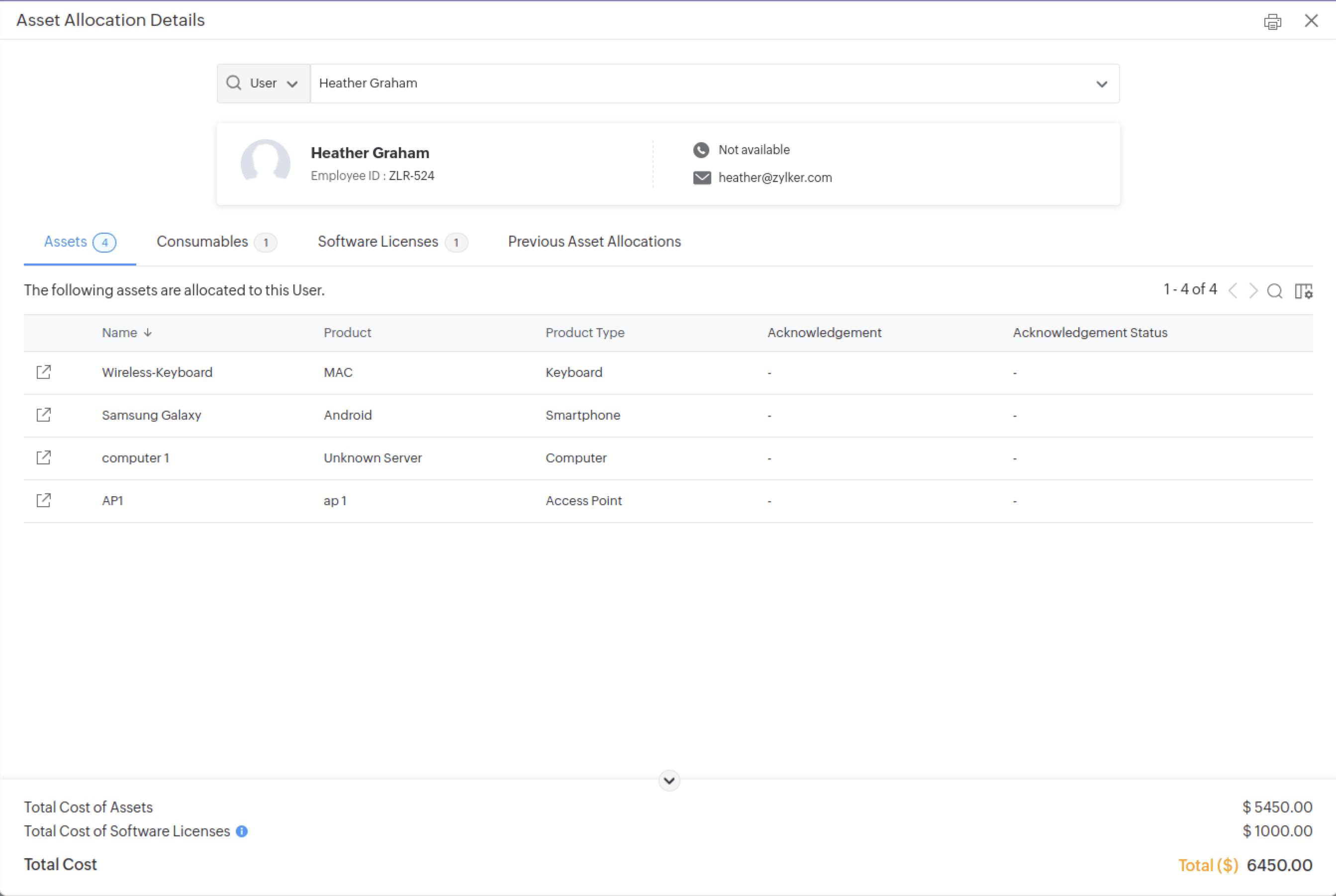Open computer 1 external link icon
This screenshot has height=896, width=1336.
click(x=43, y=458)
